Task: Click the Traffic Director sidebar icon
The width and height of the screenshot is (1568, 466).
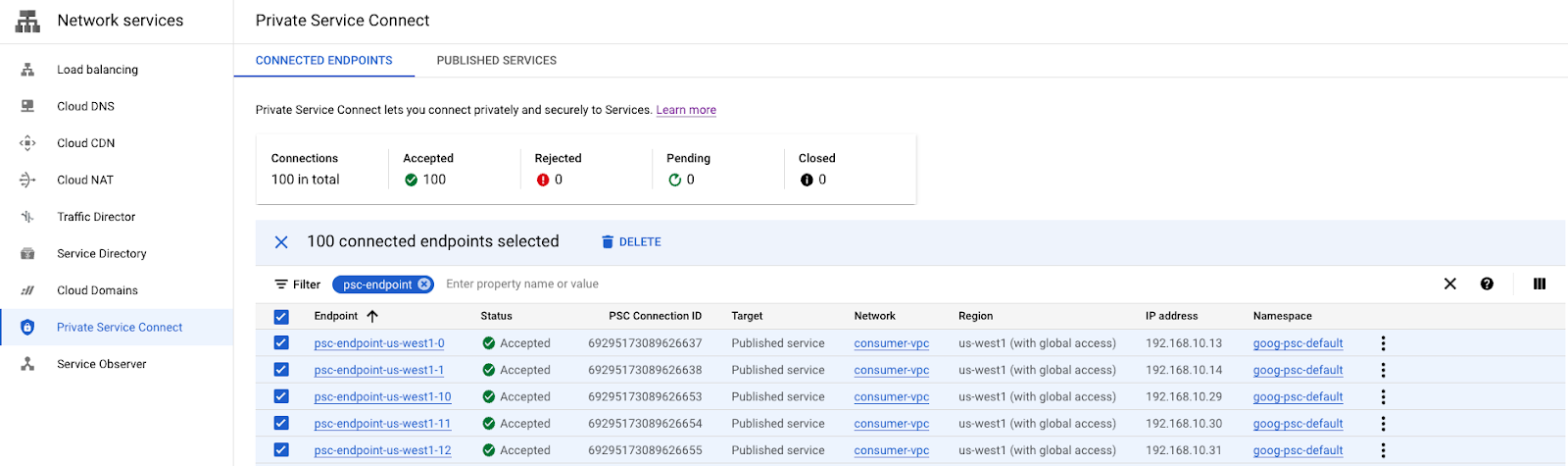Action: 27,217
